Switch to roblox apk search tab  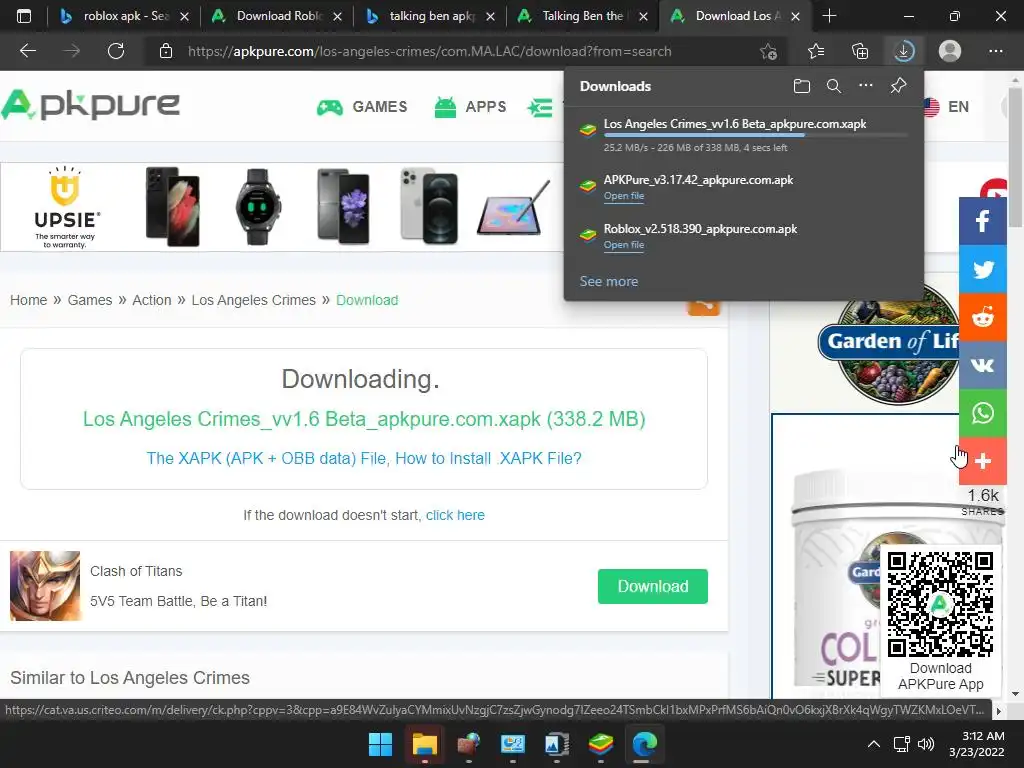pos(124,16)
